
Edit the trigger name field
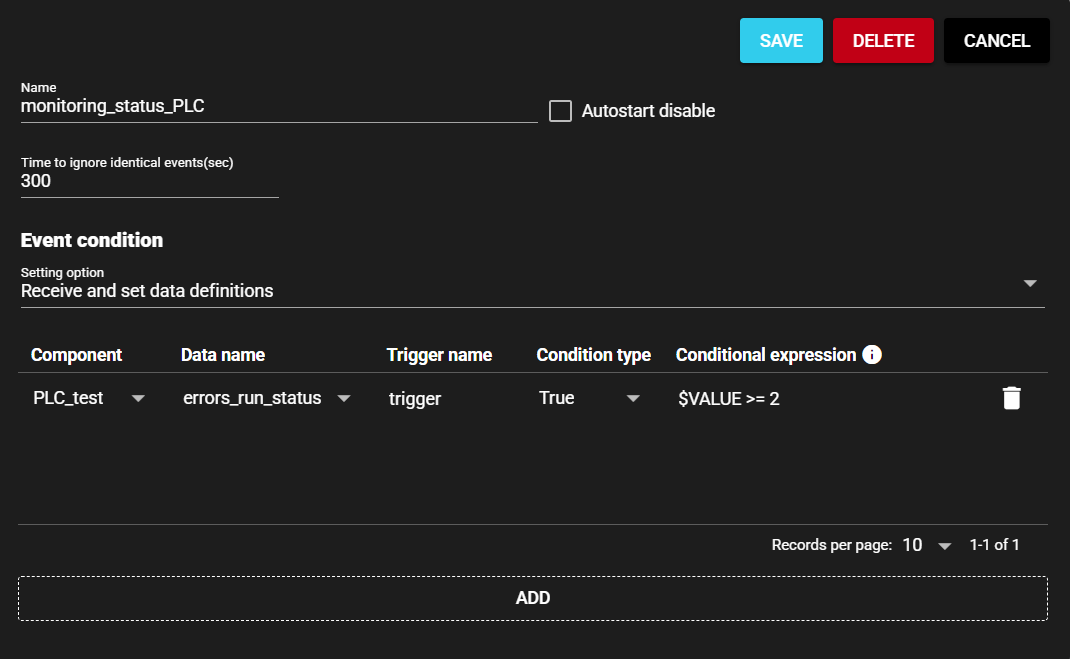[x=450, y=398]
